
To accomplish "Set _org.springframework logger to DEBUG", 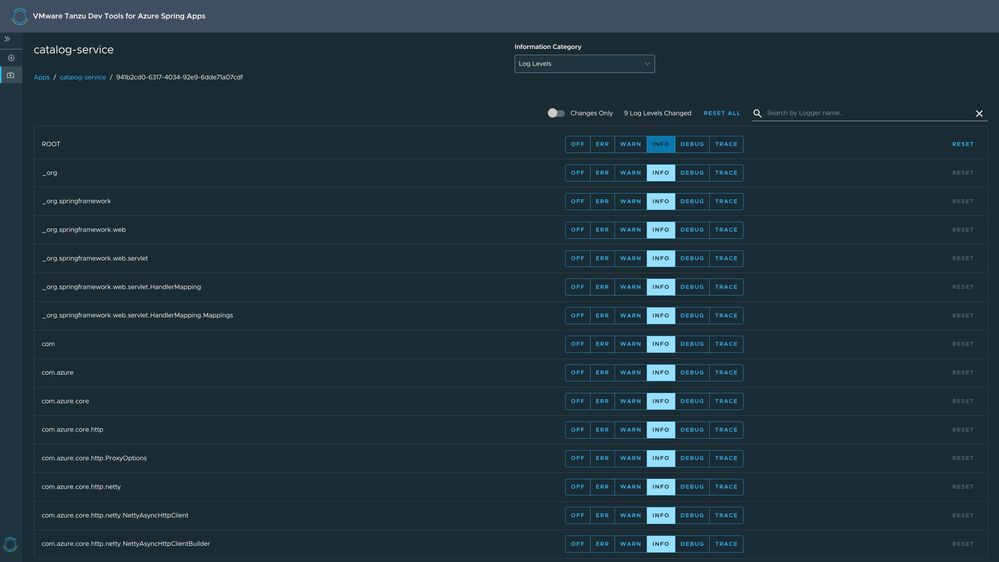I will point(692,201).
